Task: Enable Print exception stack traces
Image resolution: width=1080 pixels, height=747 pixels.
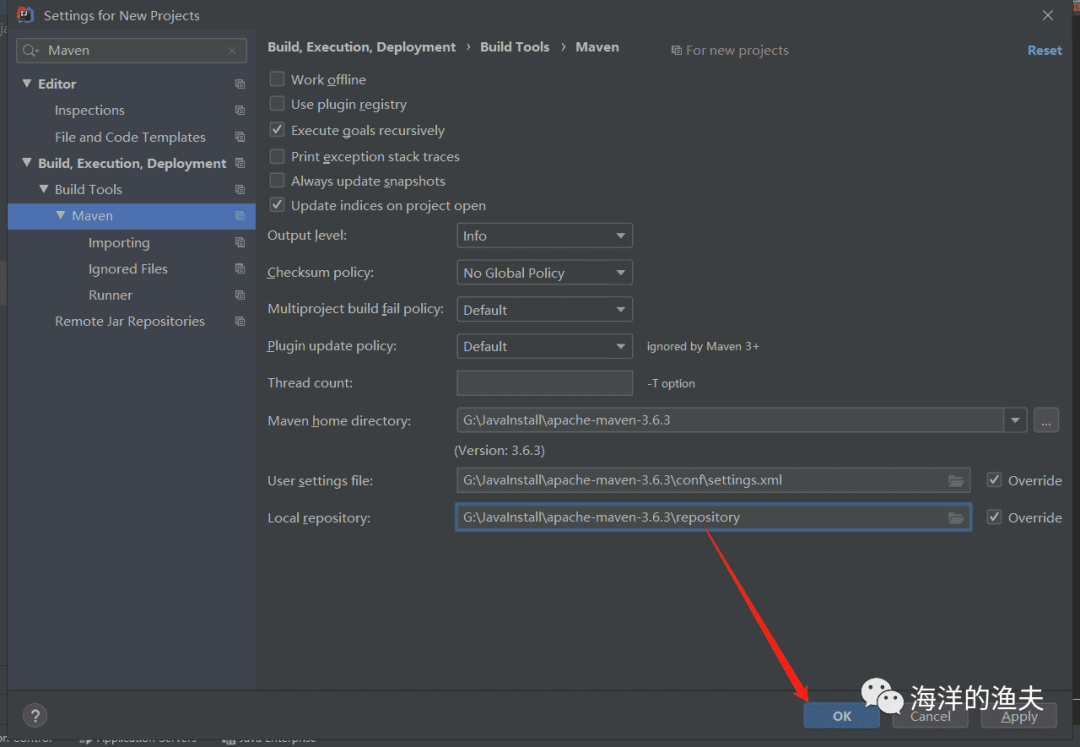Action: [277, 156]
